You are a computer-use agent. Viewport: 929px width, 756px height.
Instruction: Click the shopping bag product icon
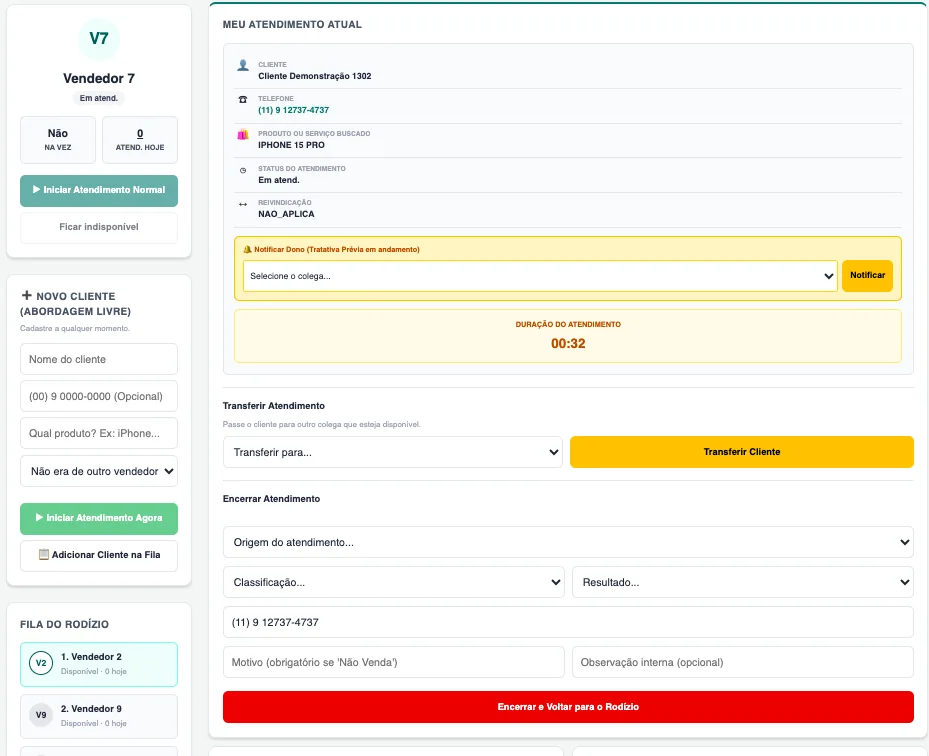click(x=243, y=134)
